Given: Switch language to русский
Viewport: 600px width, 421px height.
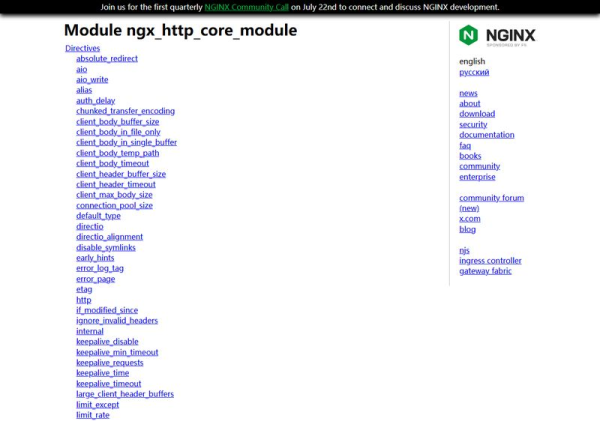Looking at the screenshot, I should tap(474, 72).
